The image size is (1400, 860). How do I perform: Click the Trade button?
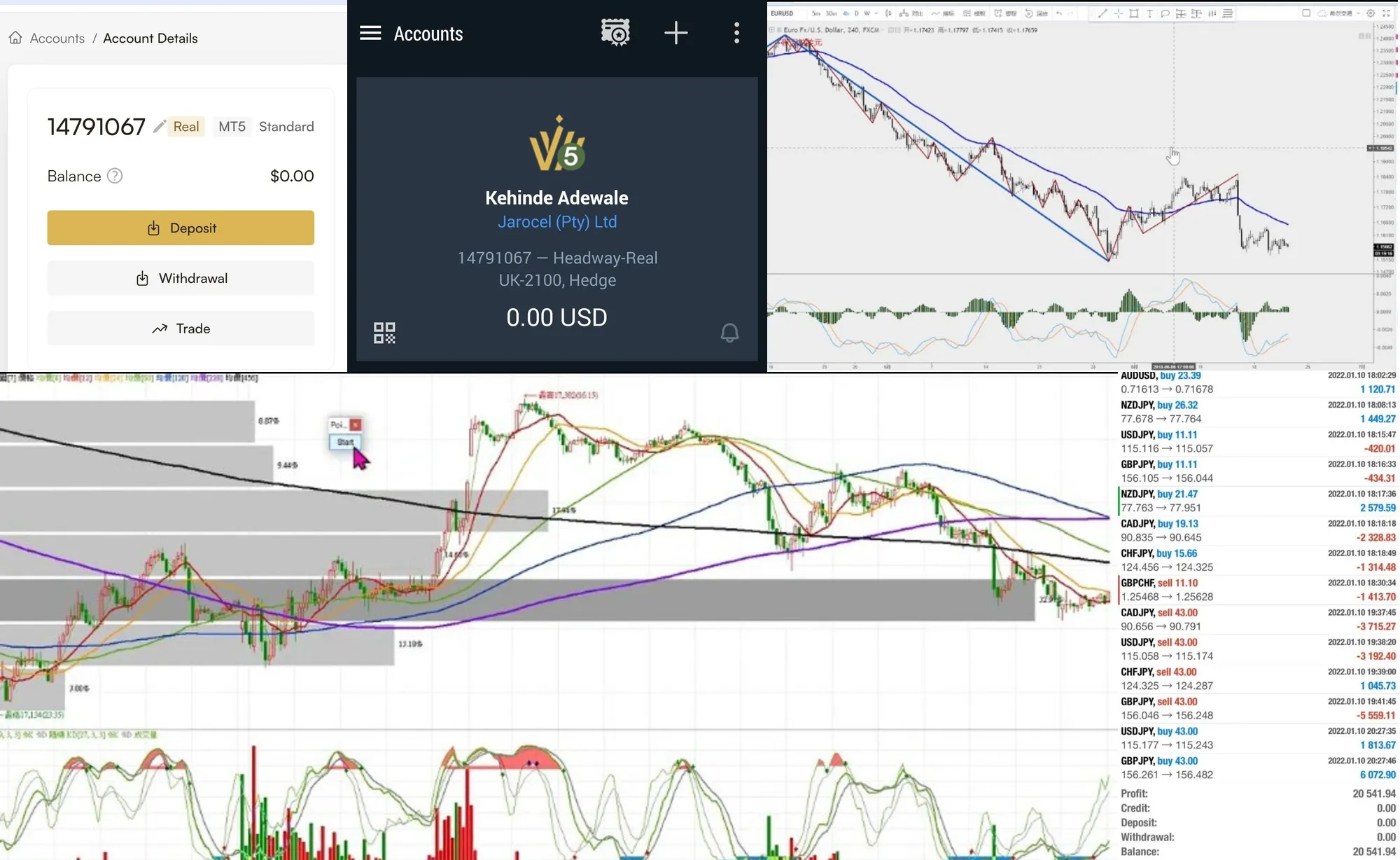click(181, 328)
